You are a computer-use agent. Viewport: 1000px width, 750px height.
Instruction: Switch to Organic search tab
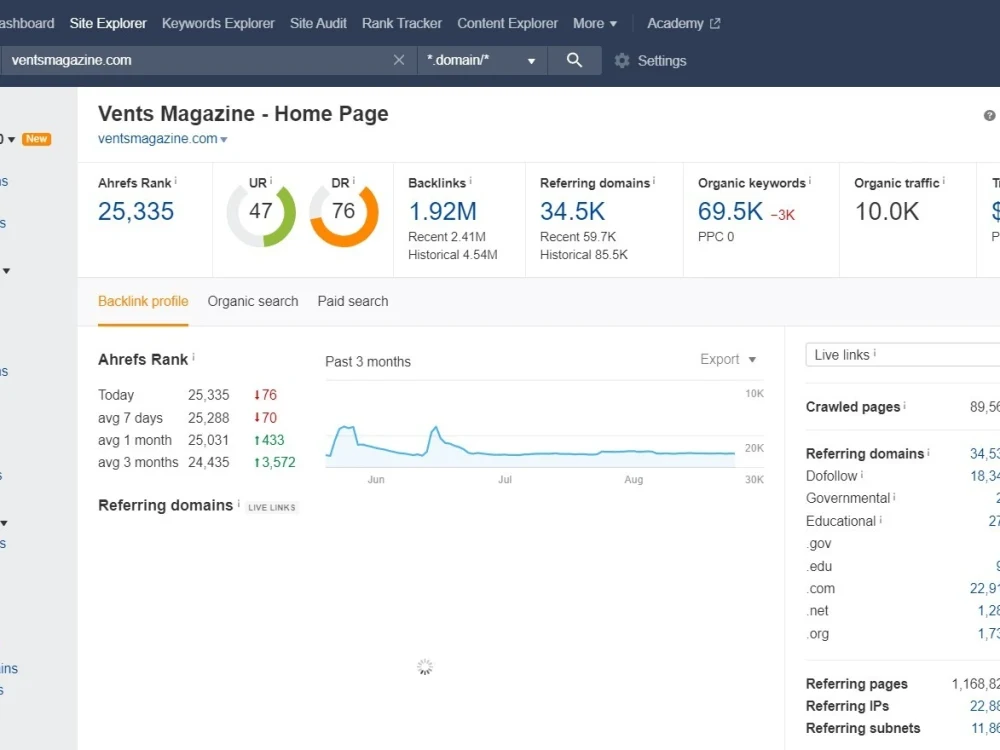pyautogui.click(x=253, y=301)
